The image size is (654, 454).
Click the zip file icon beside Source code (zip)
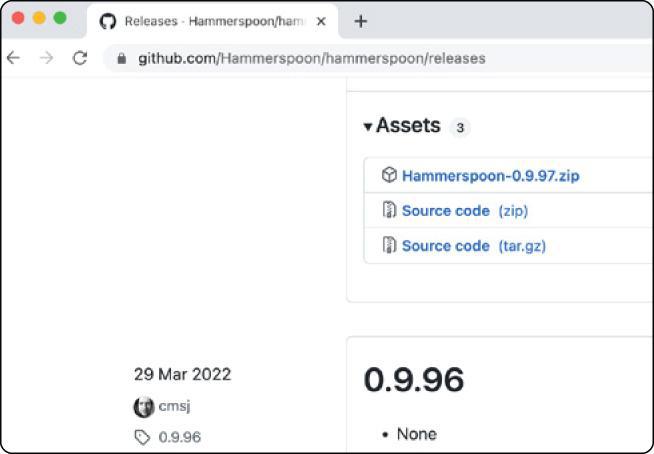(x=389, y=210)
